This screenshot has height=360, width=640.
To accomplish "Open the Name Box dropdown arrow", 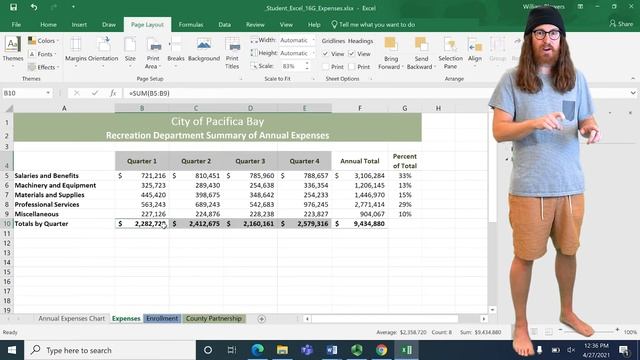I will point(48,93).
